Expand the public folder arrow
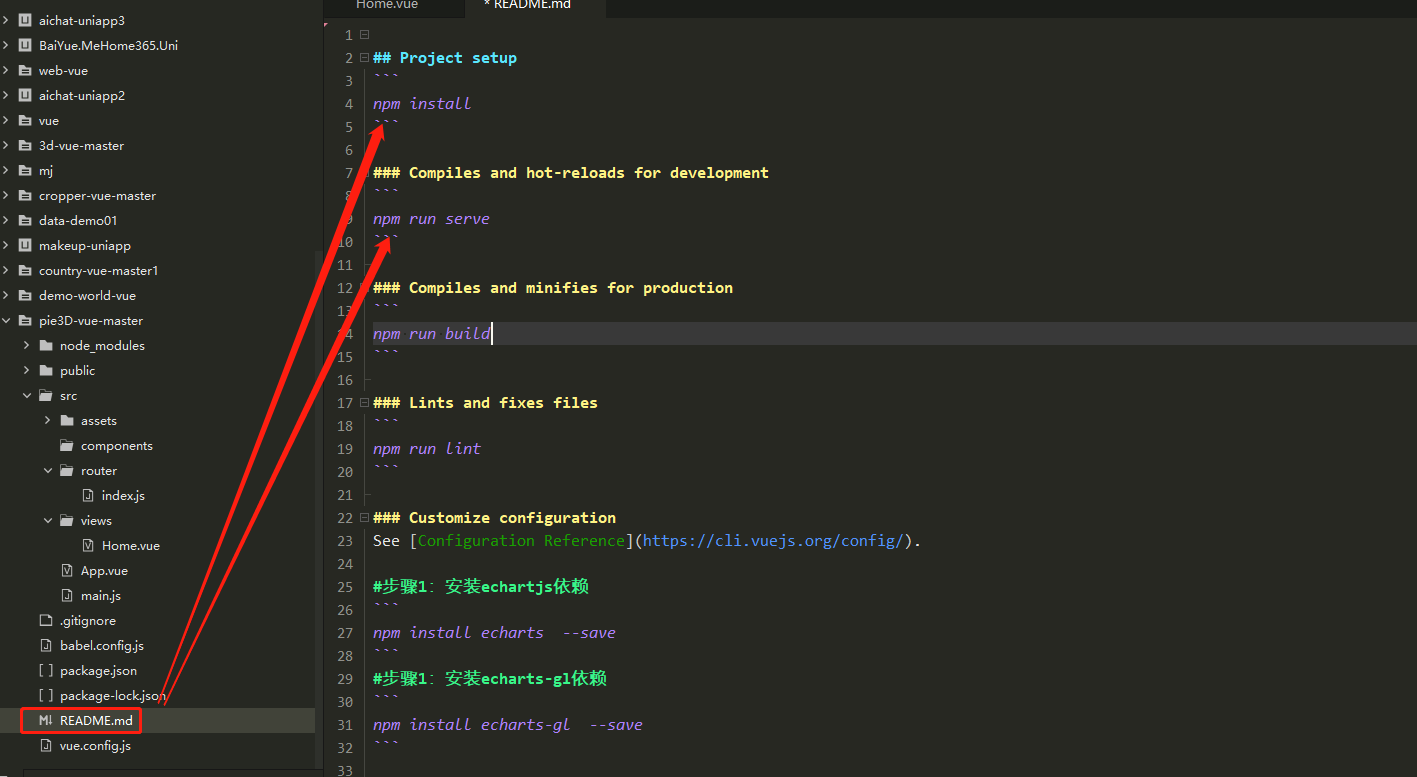The height and width of the screenshot is (777, 1417). tap(26, 370)
